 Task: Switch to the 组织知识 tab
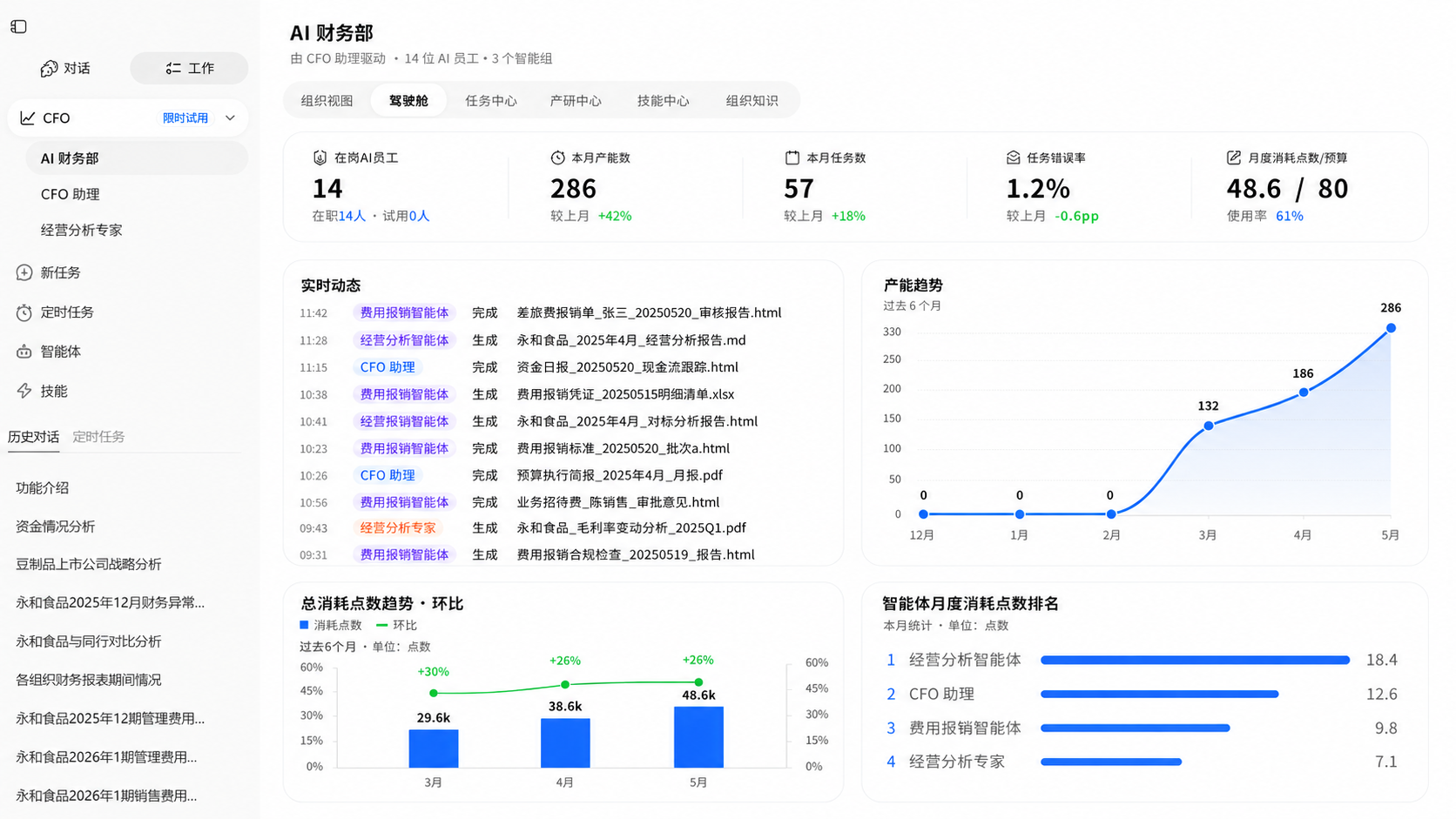752,101
